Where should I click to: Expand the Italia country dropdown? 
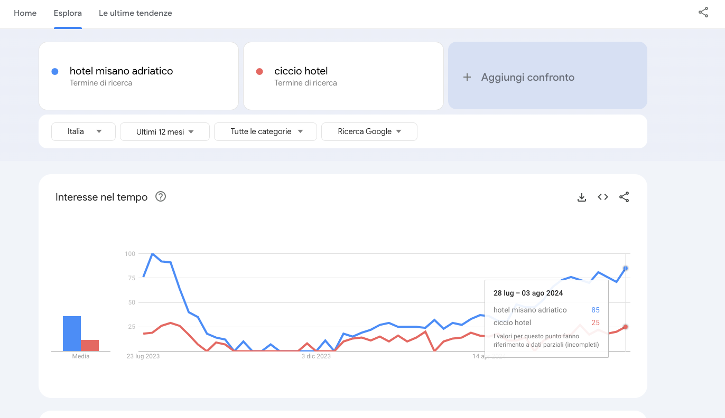pyautogui.click(x=84, y=131)
